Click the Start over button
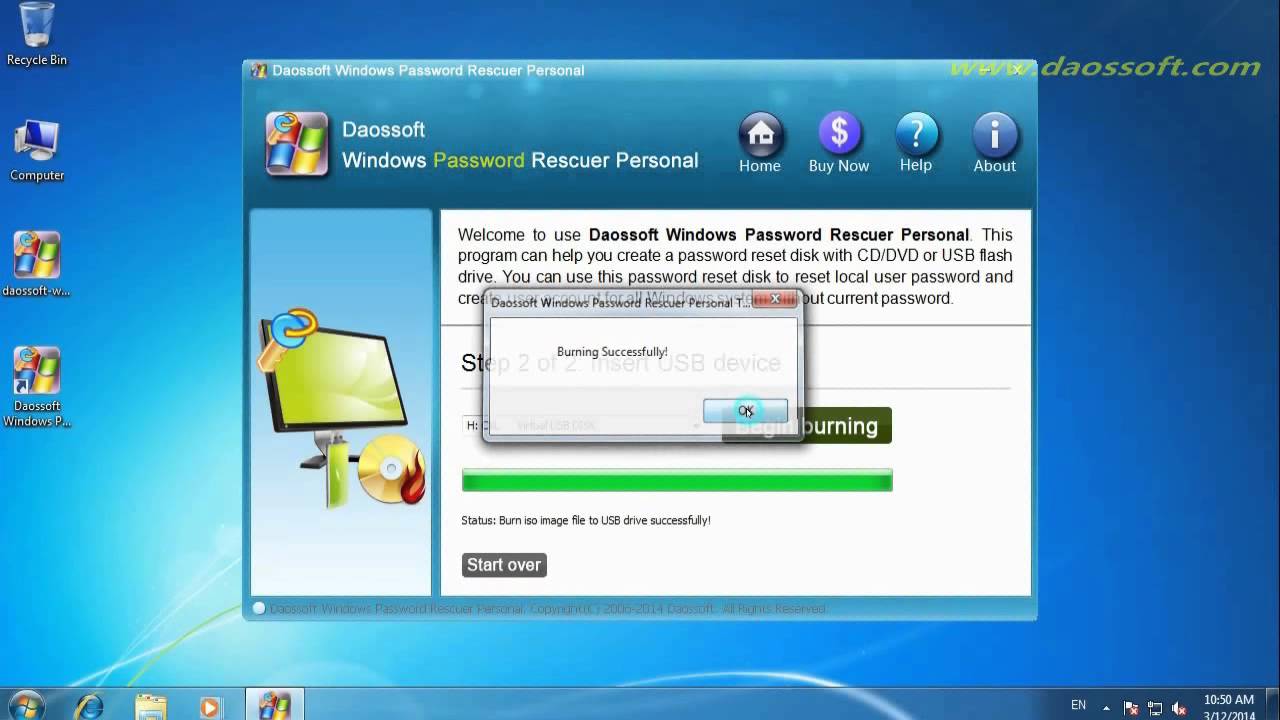Image resolution: width=1280 pixels, height=720 pixels. click(504, 565)
